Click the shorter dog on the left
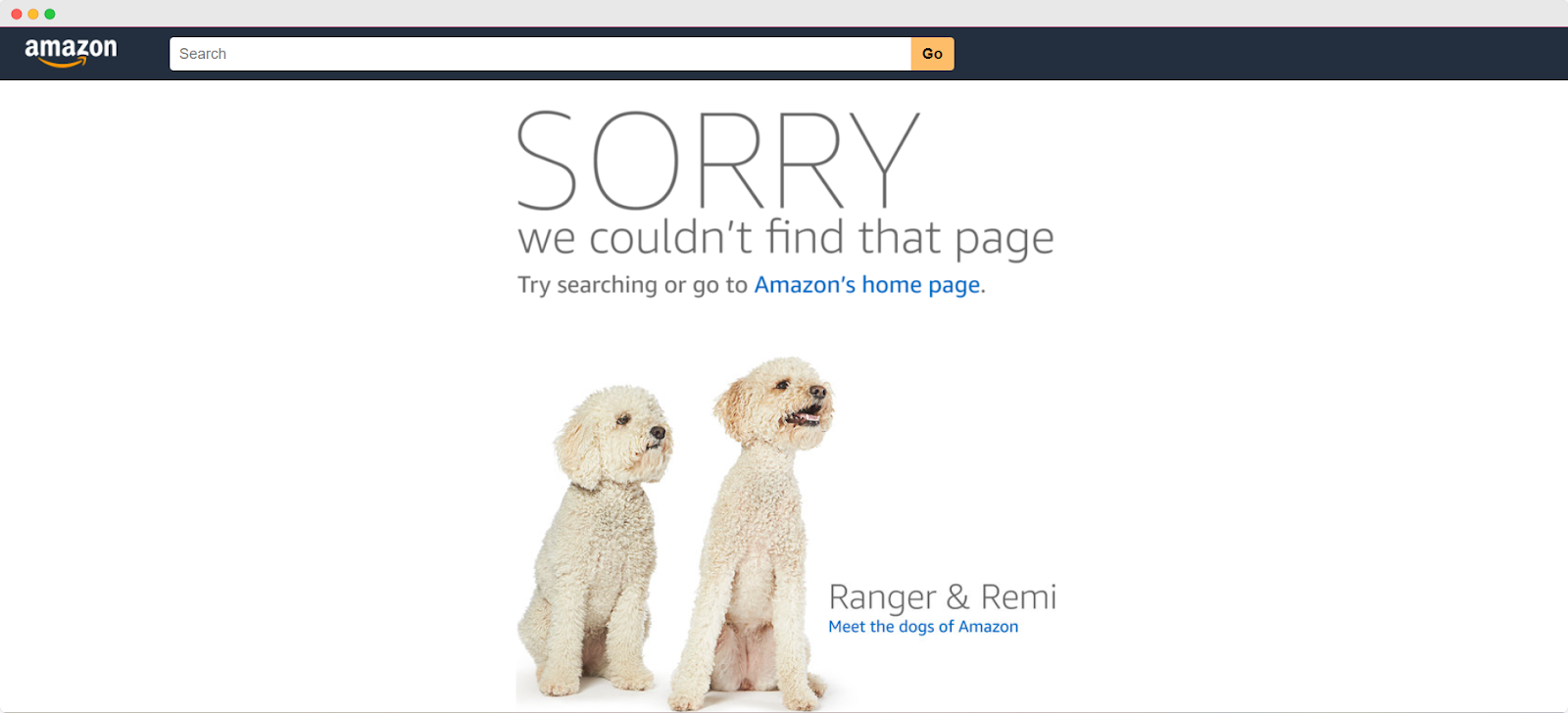This screenshot has width=1568, height=713. point(595,544)
